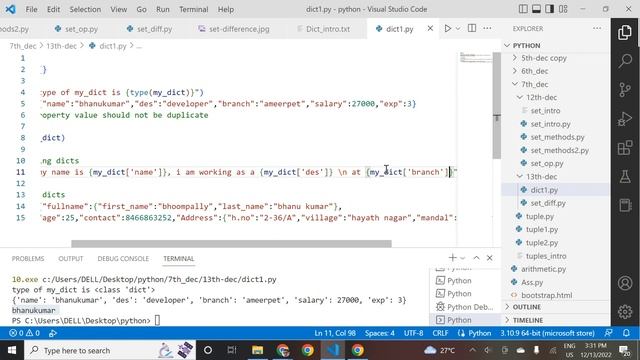The image size is (640, 360).
Task: Toggle Primary Side Bar layout icon
Action: coord(523,9)
